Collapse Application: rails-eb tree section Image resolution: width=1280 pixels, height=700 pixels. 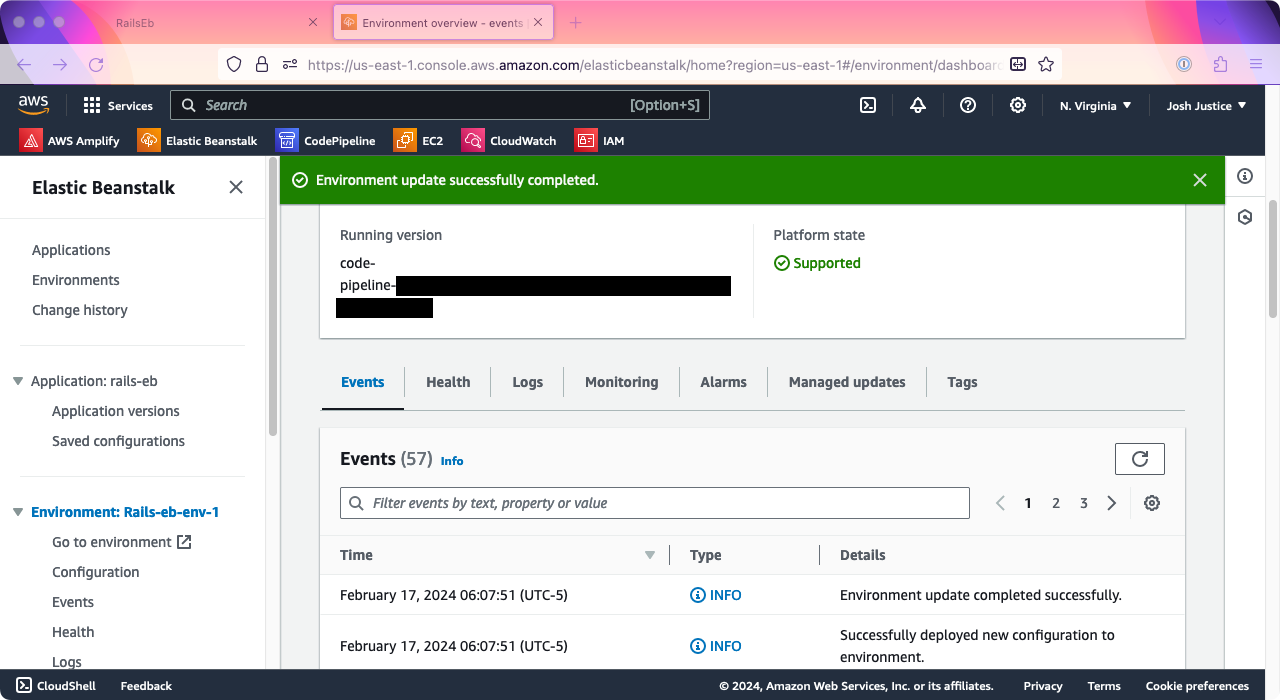click(18, 381)
